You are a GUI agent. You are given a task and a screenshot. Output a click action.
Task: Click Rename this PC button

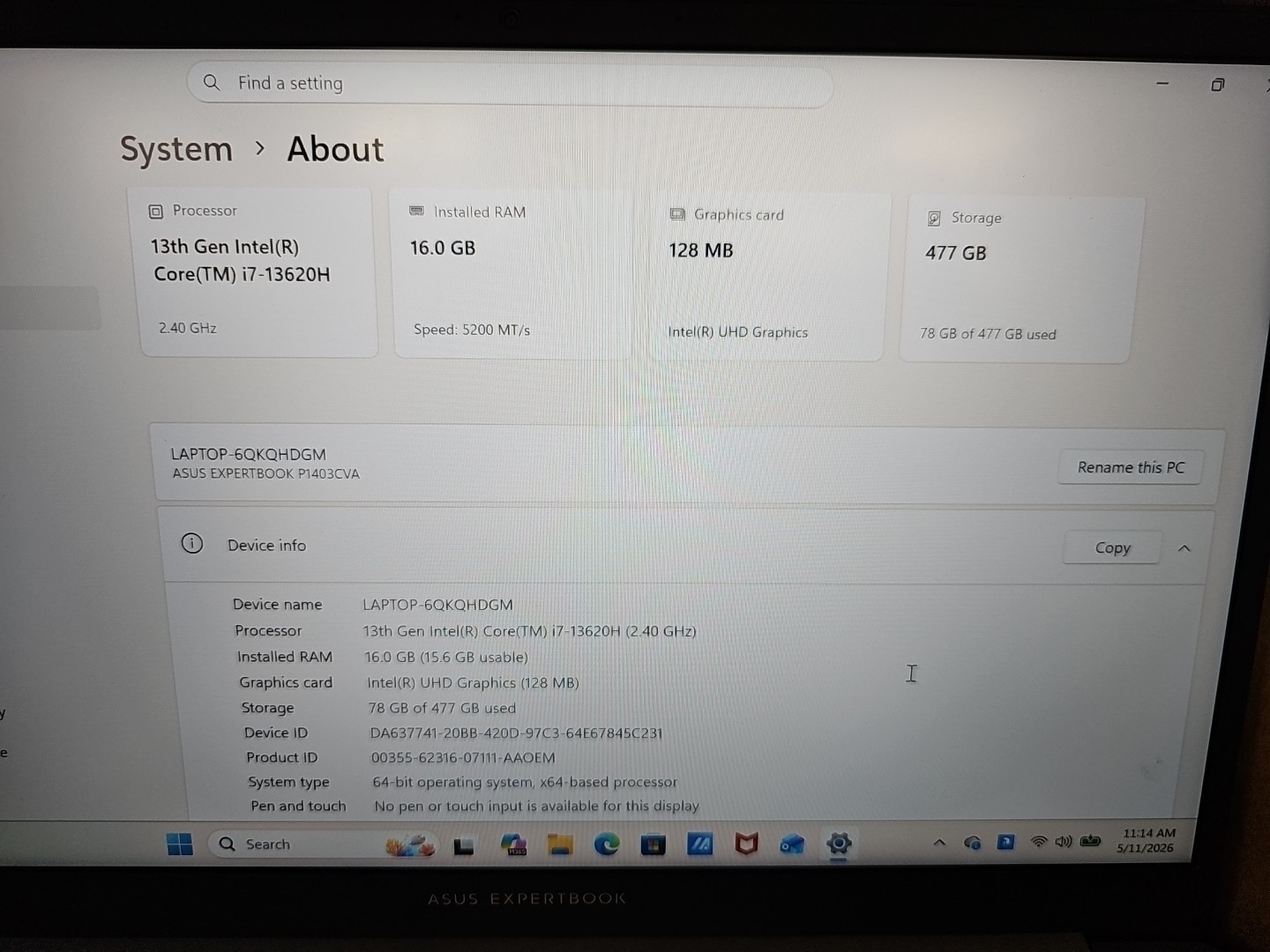(x=1131, y=467)
